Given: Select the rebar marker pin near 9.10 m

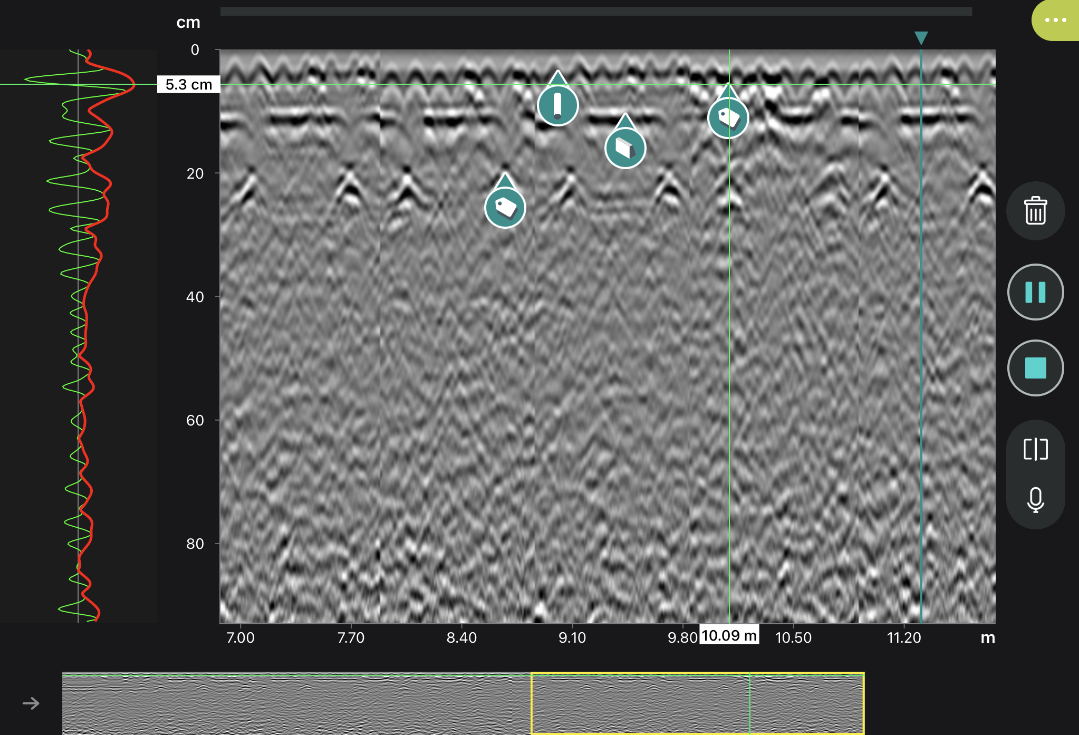Looking at the screenshot, I should tap(557, 103).
